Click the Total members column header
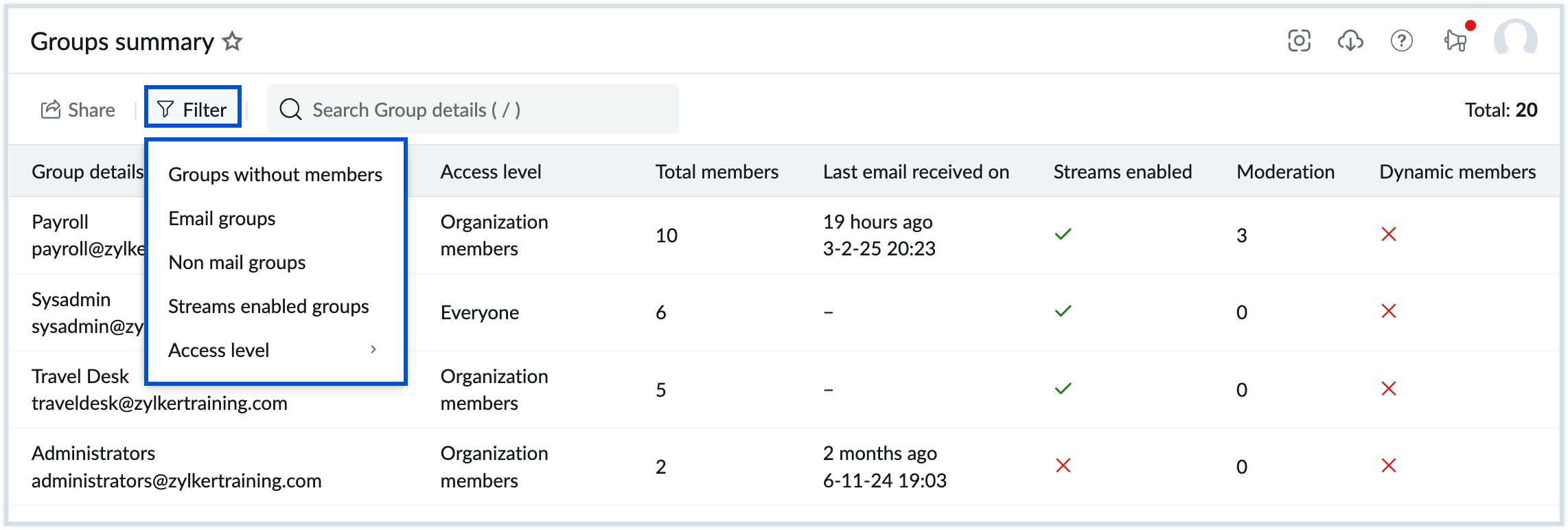Viewport: 1568px width, 530px height. click(x=717, y=172)
